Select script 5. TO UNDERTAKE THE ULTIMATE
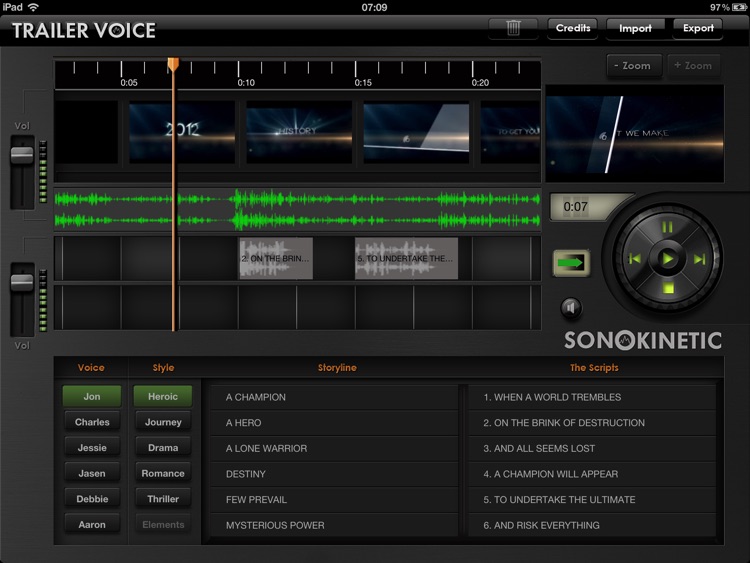Image resolution: width=750 pixels, height=563 pixels. click(x=592, y=500)
